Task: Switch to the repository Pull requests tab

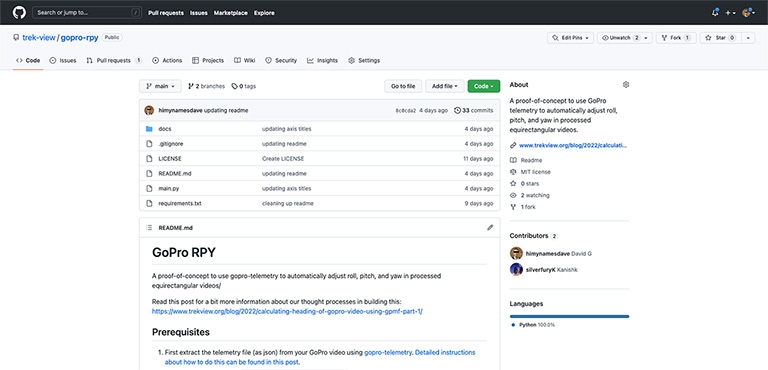Action: click(x=114, y=61)
